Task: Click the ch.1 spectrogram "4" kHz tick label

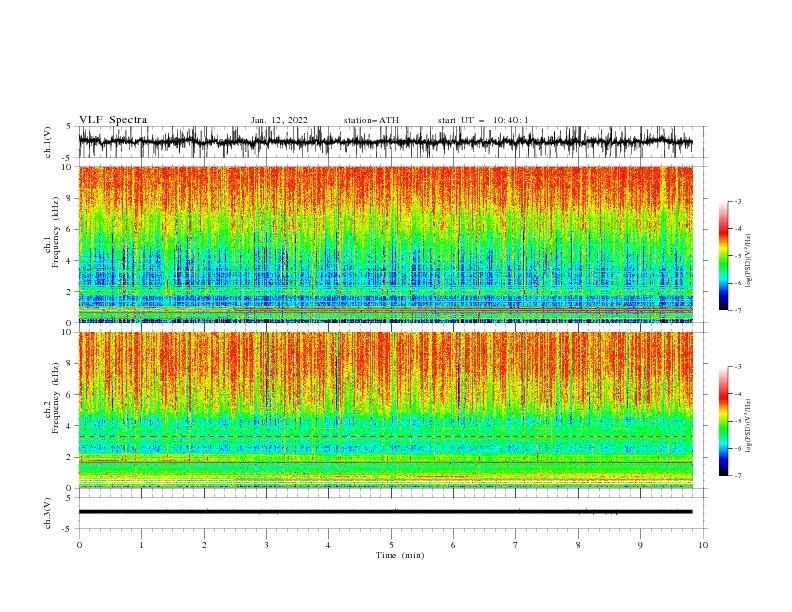Action: (x=70, y=261)
